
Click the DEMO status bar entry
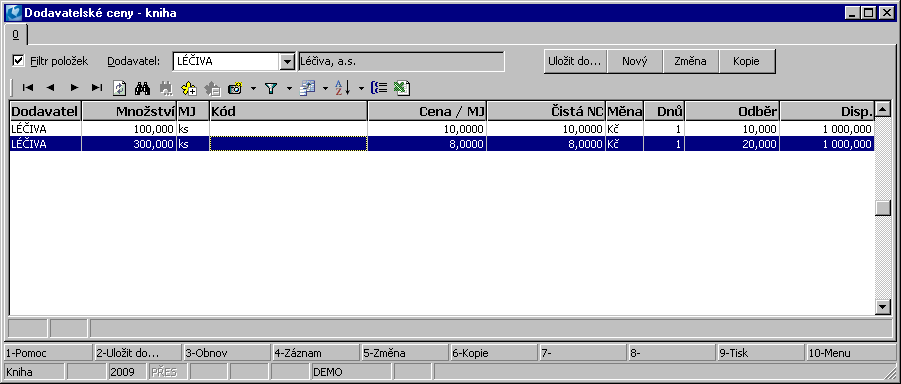tap(351, 372)
